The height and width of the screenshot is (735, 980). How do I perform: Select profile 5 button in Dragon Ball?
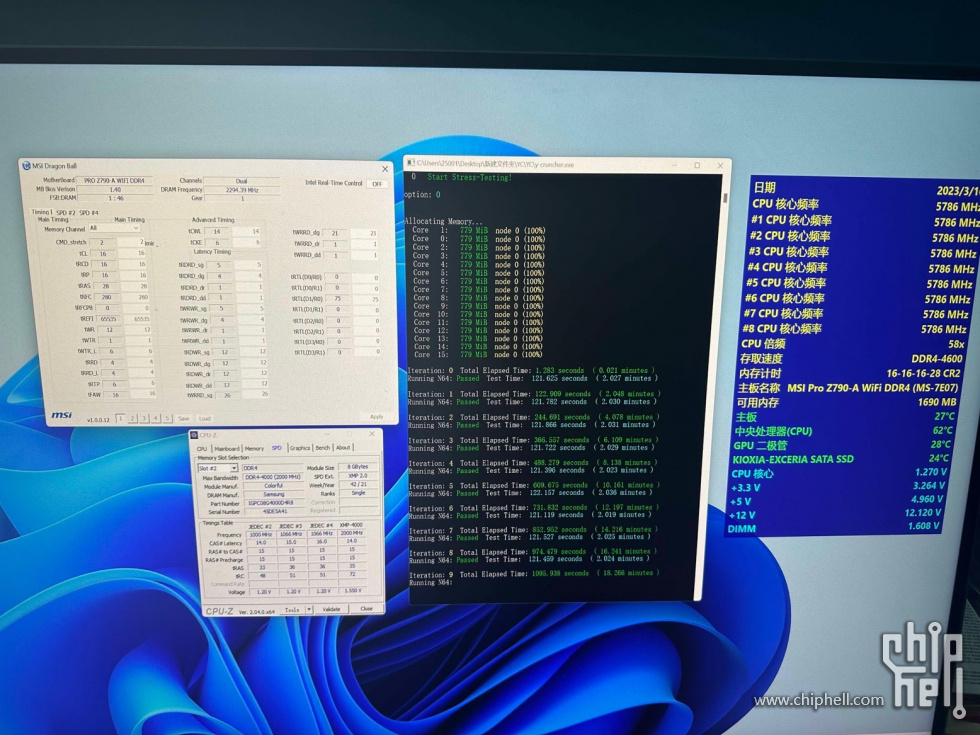(x=168, y=418)
